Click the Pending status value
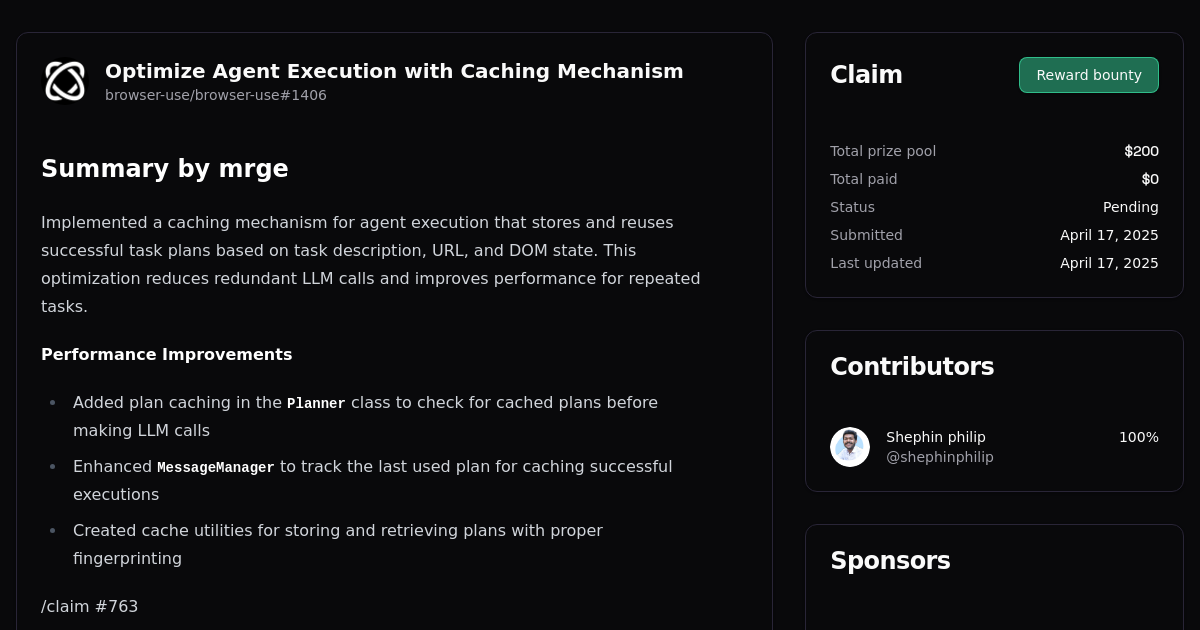1200x630 pixels. (x=1130, y=207)
